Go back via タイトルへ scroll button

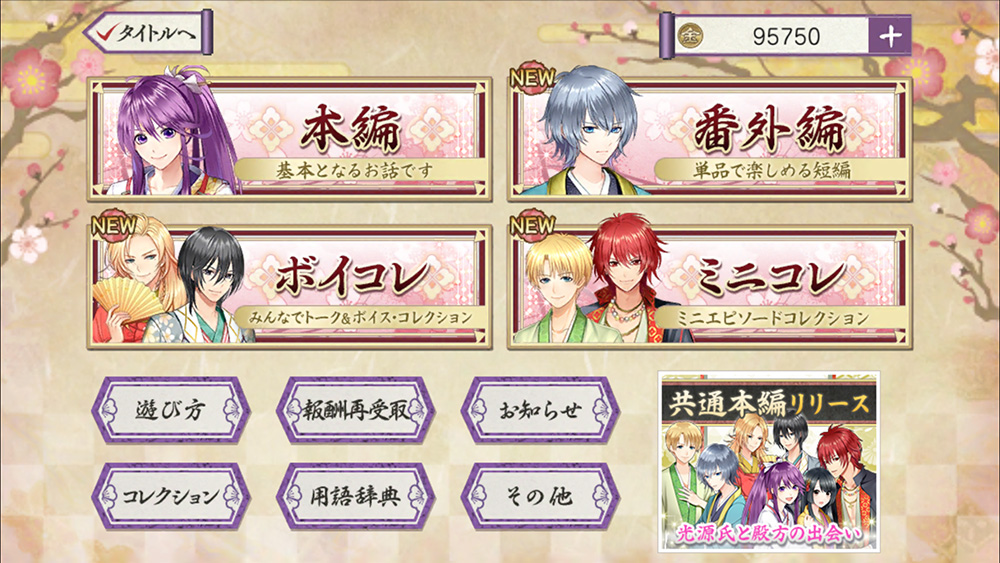pyautogui.click(x=148, y=33)
